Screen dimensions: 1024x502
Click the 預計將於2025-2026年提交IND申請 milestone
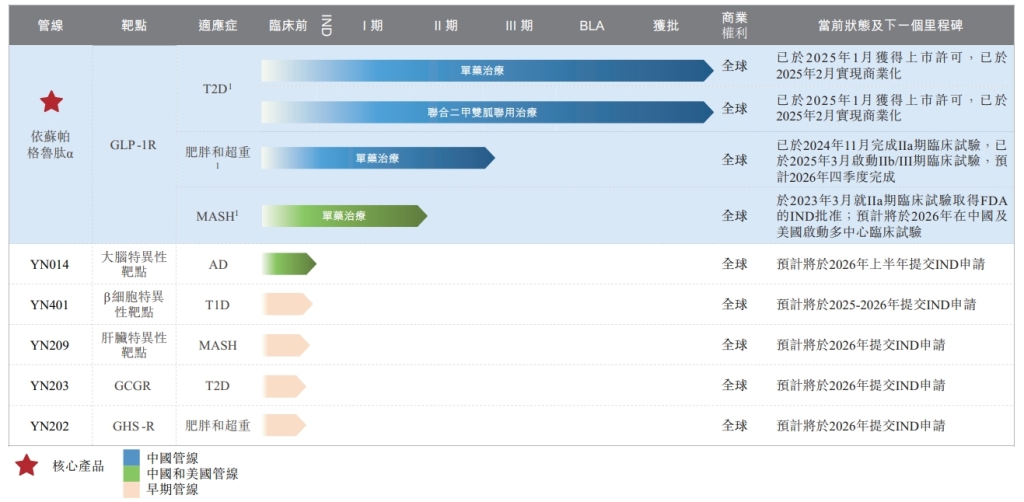coord(876,305)
